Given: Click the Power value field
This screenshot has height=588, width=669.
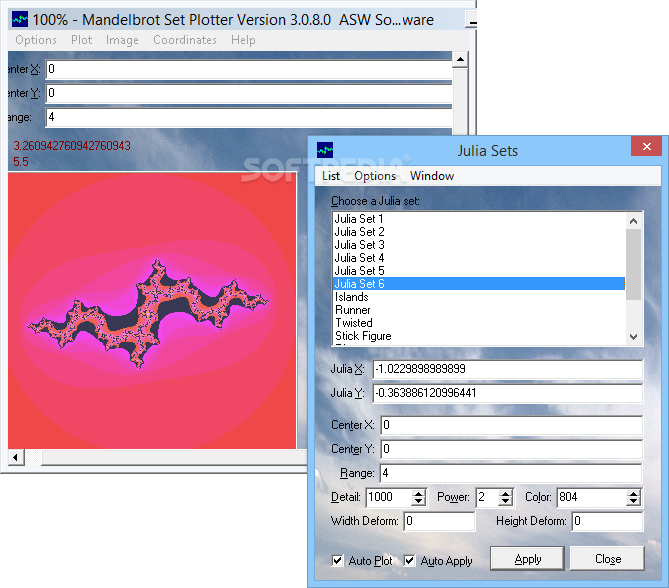Looking at the screenshot, I should (488, 497).
